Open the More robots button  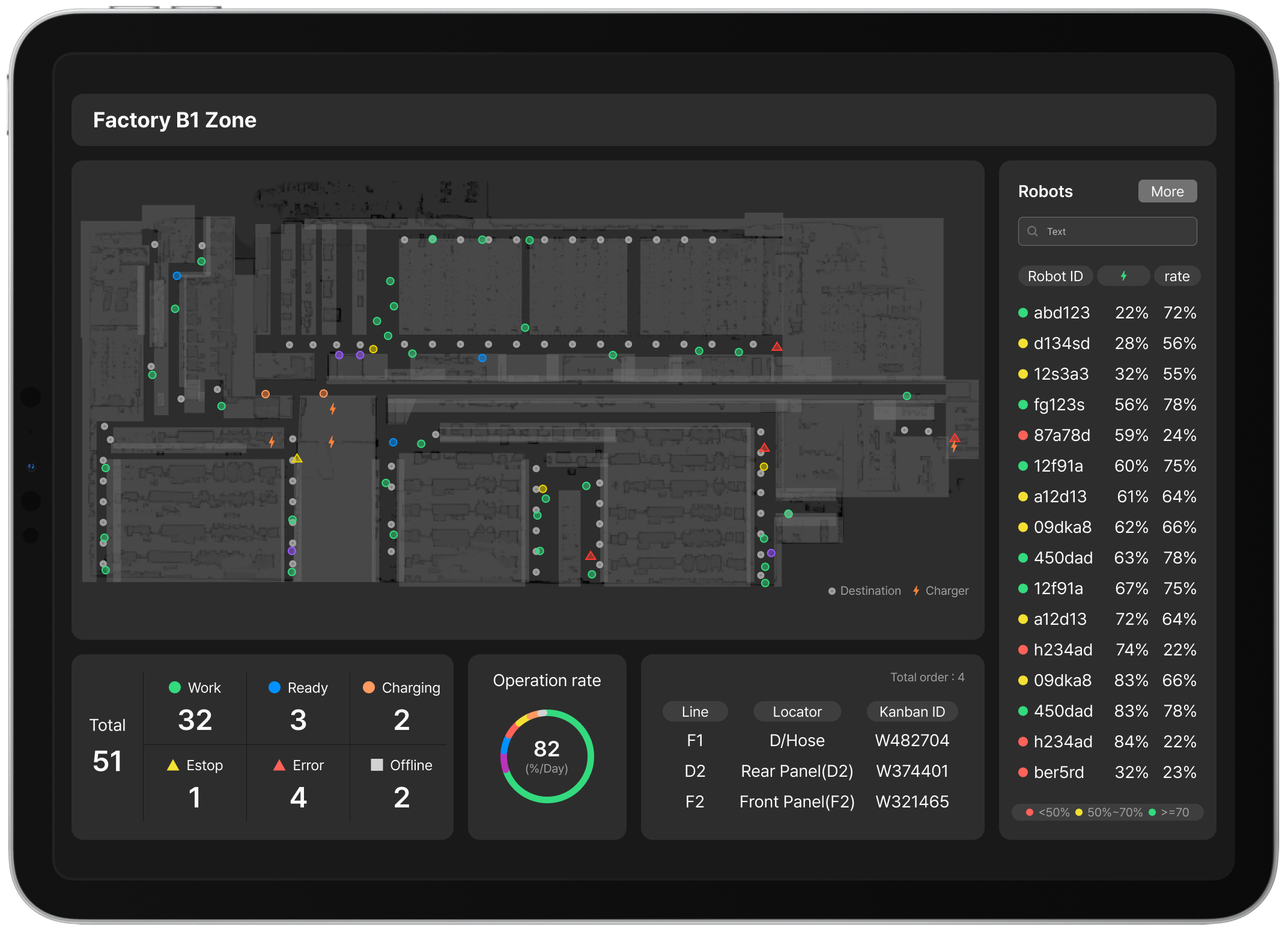pyautogui.click(x=1167, y=192)
